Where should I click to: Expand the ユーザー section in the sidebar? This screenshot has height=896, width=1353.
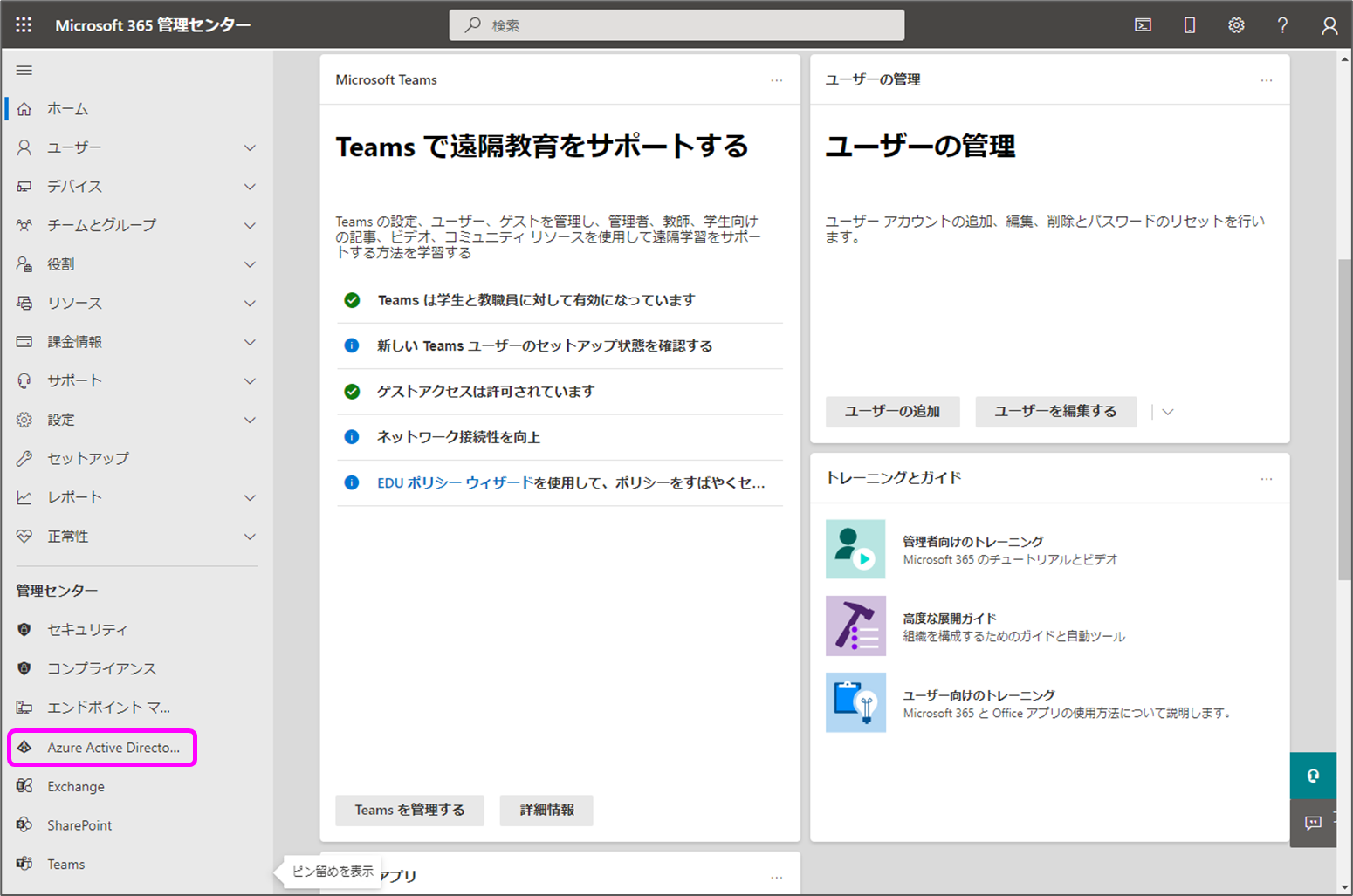click(x=251, y=147)
